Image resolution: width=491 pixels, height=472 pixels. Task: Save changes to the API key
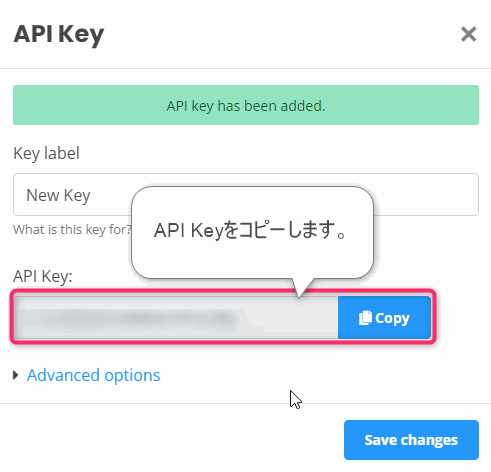(x=411, y=440)
